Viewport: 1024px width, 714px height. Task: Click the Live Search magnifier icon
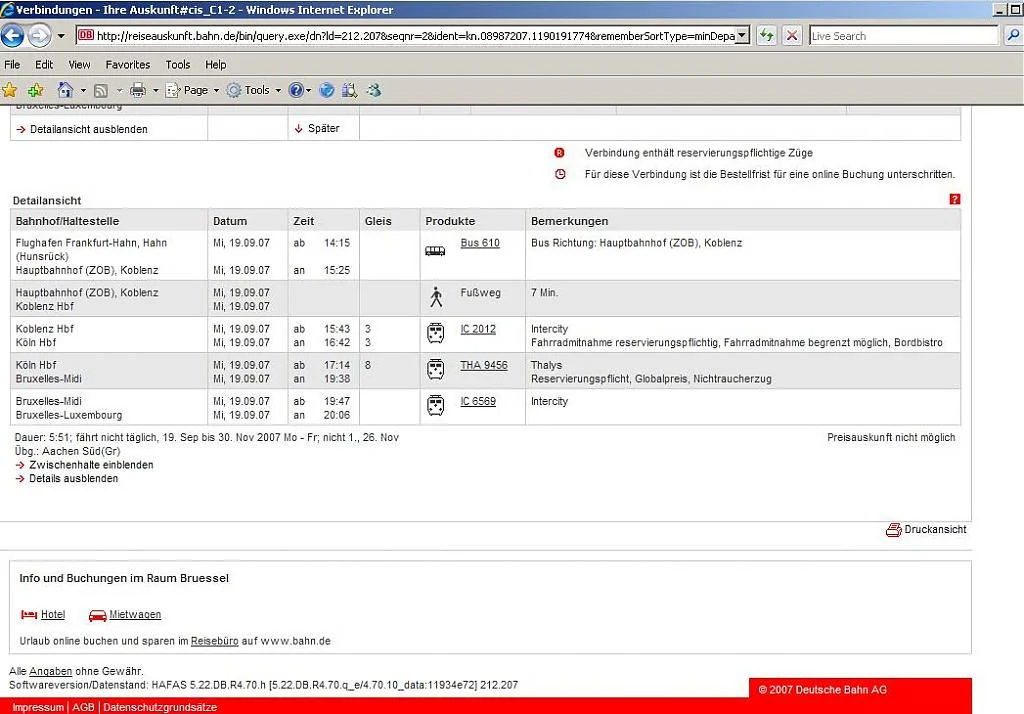pyautogui.click(x=1011, y=36)
